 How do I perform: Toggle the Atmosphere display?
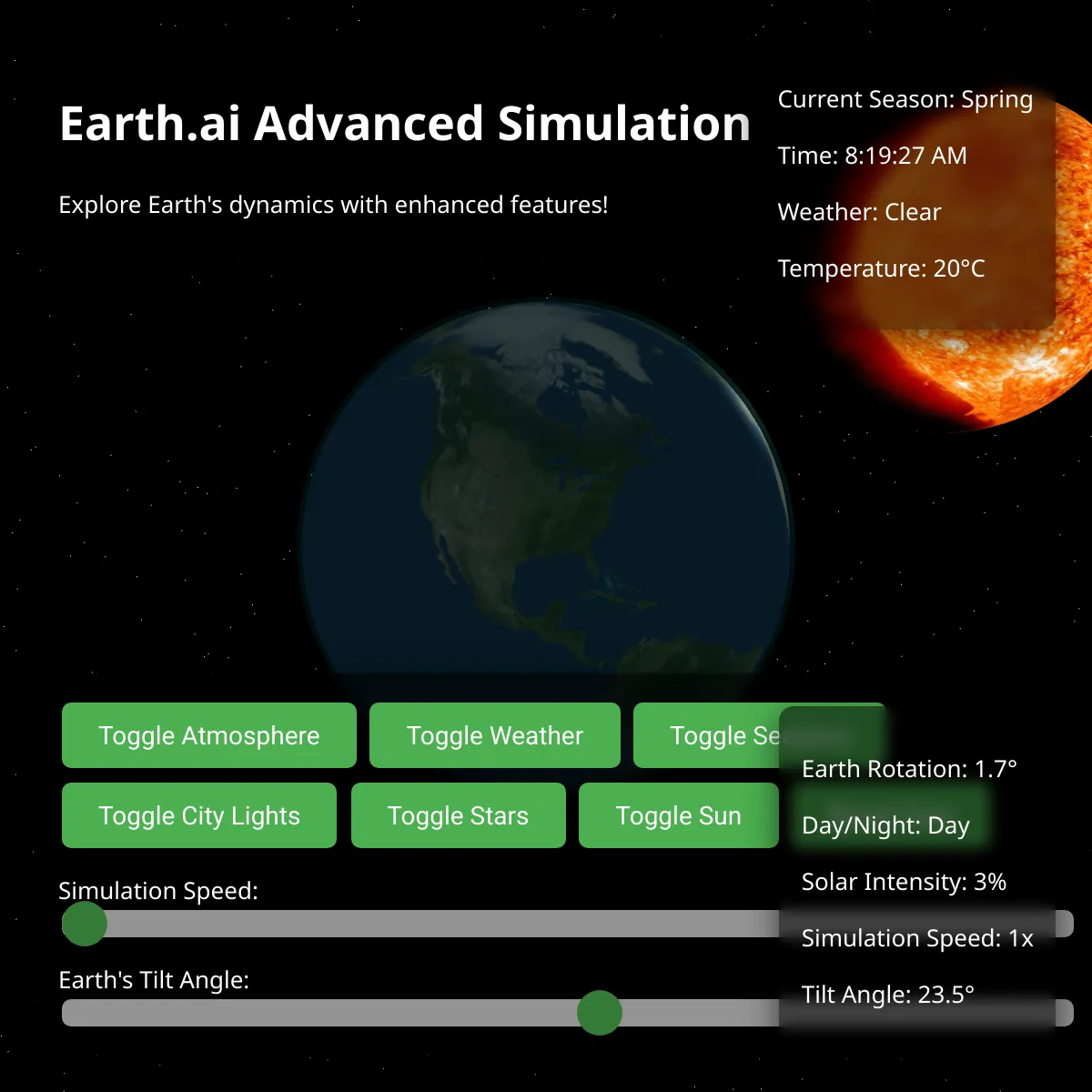point(208,735)
